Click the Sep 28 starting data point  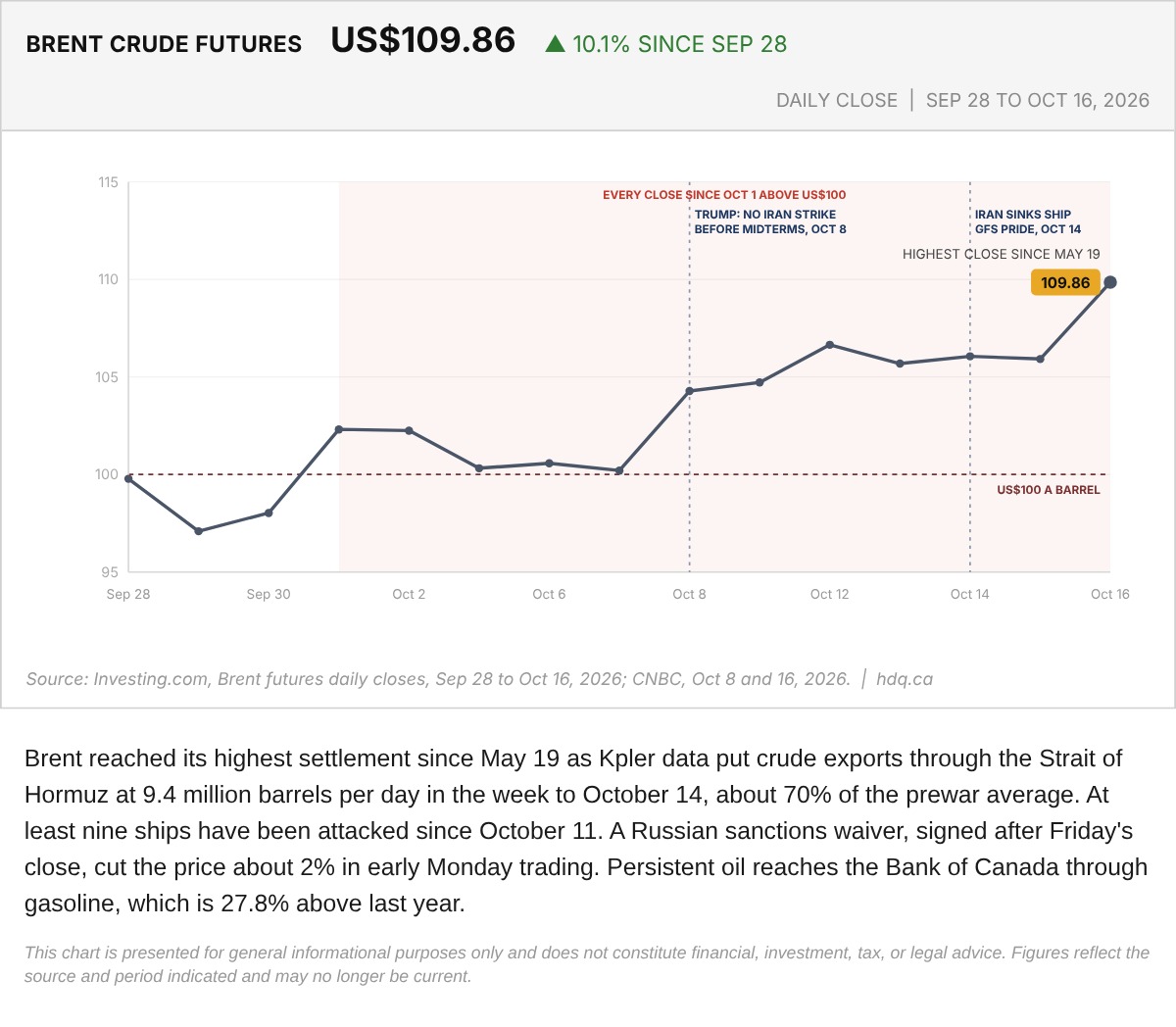[x=128, y=478]
